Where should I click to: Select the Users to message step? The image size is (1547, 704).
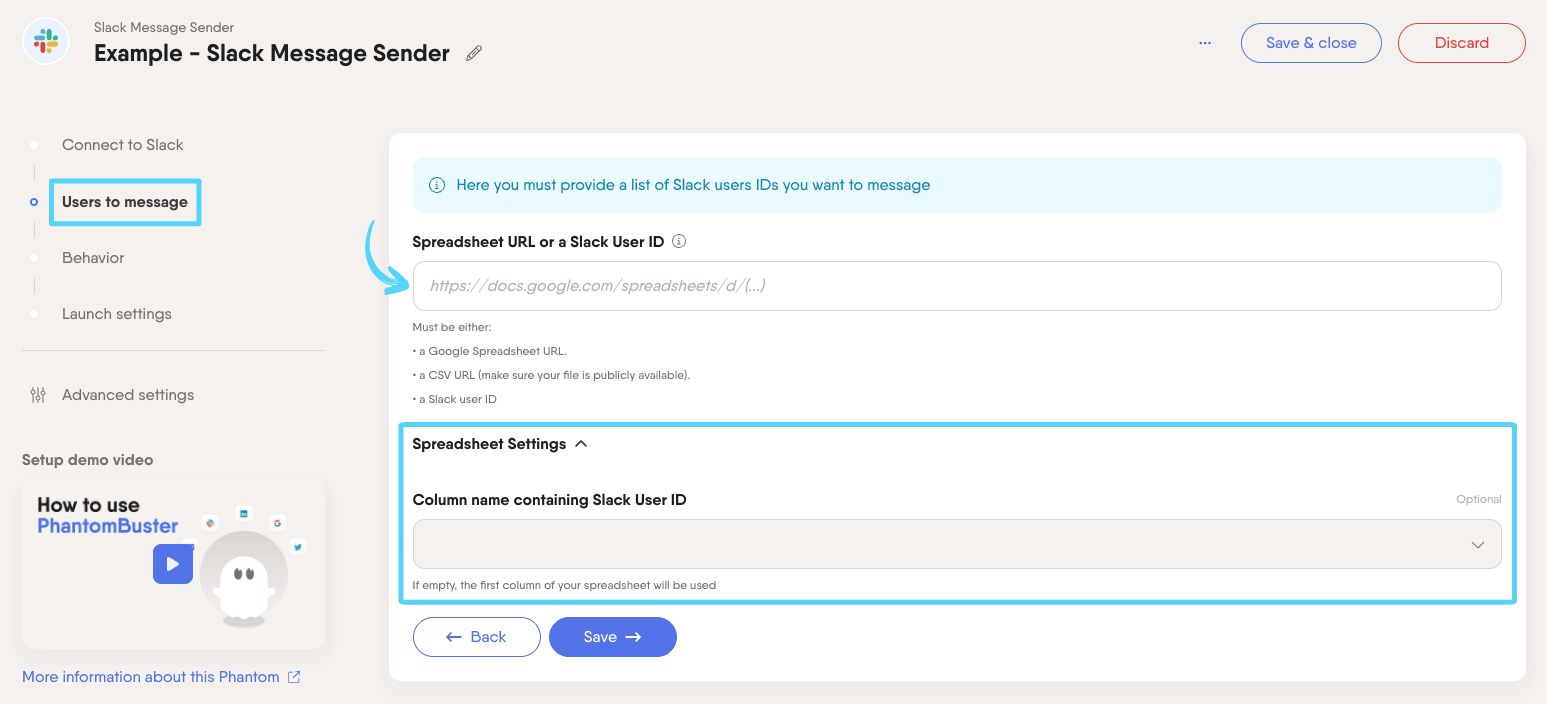point(125,202)
